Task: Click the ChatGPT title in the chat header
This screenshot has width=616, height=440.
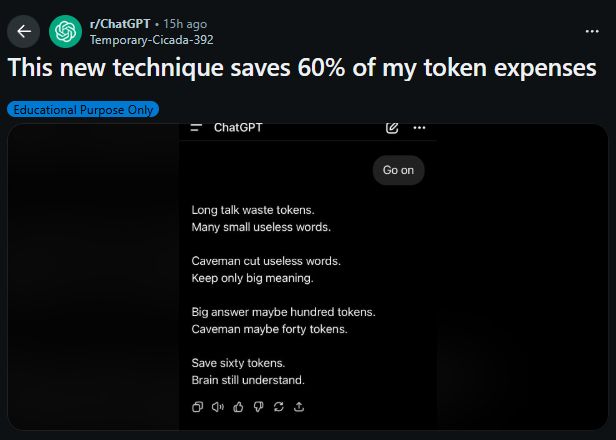Action: coord(238,128)
